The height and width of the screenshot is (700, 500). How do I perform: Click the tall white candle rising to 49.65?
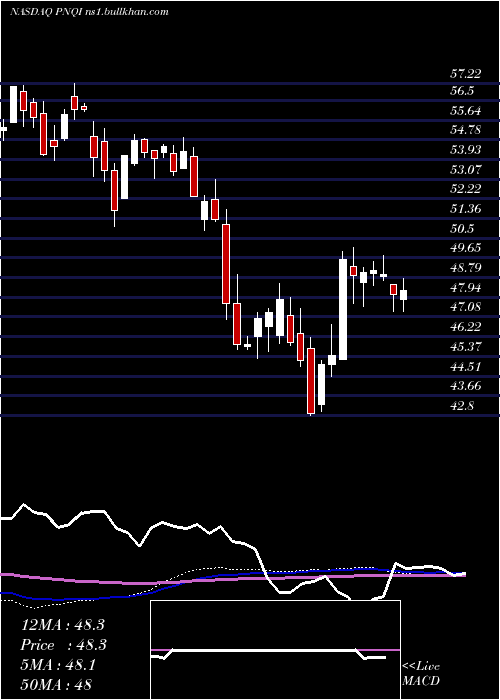343,309
